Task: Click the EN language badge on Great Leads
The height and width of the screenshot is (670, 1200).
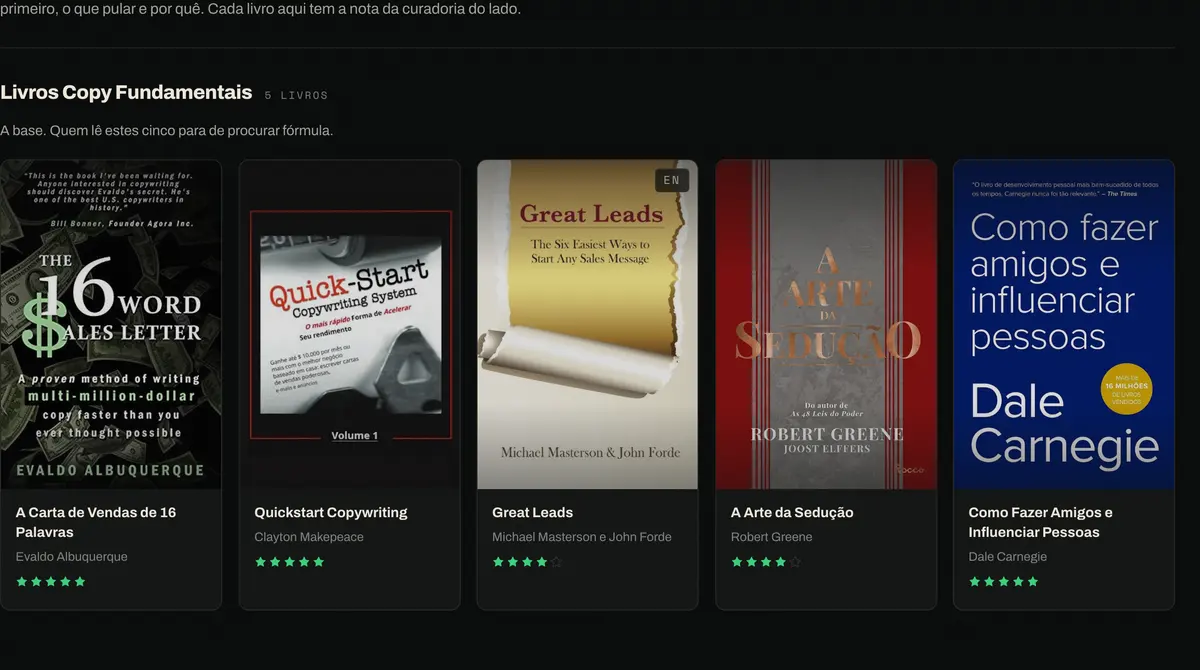Action: click(x=672, y=181)
